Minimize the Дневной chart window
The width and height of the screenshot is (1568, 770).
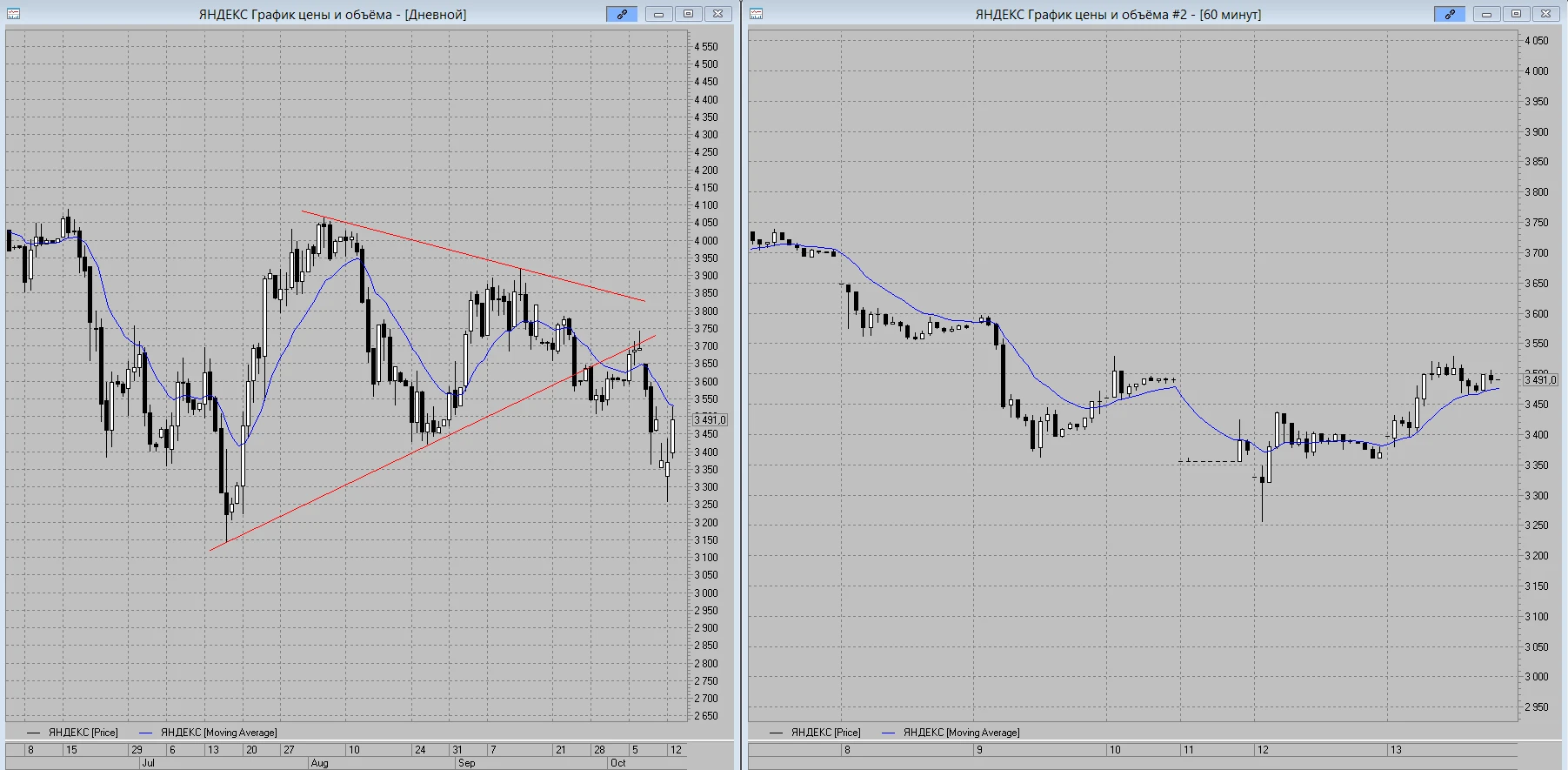click(x=658, y=14)
